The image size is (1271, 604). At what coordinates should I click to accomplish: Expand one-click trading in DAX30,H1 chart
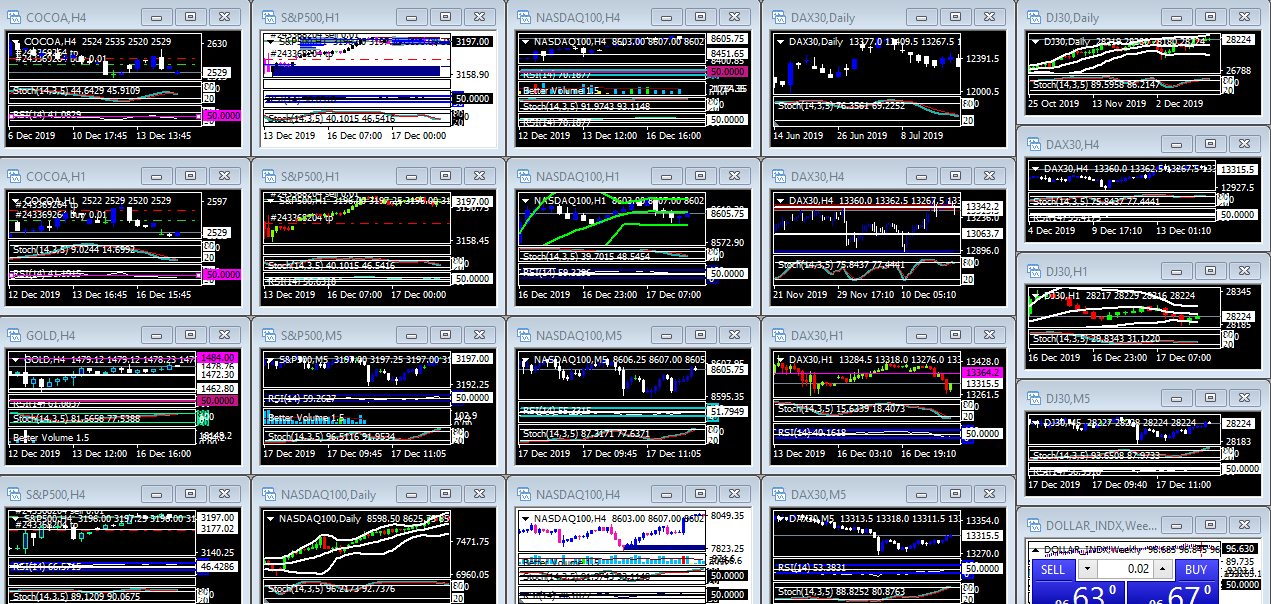click(779, 360)
